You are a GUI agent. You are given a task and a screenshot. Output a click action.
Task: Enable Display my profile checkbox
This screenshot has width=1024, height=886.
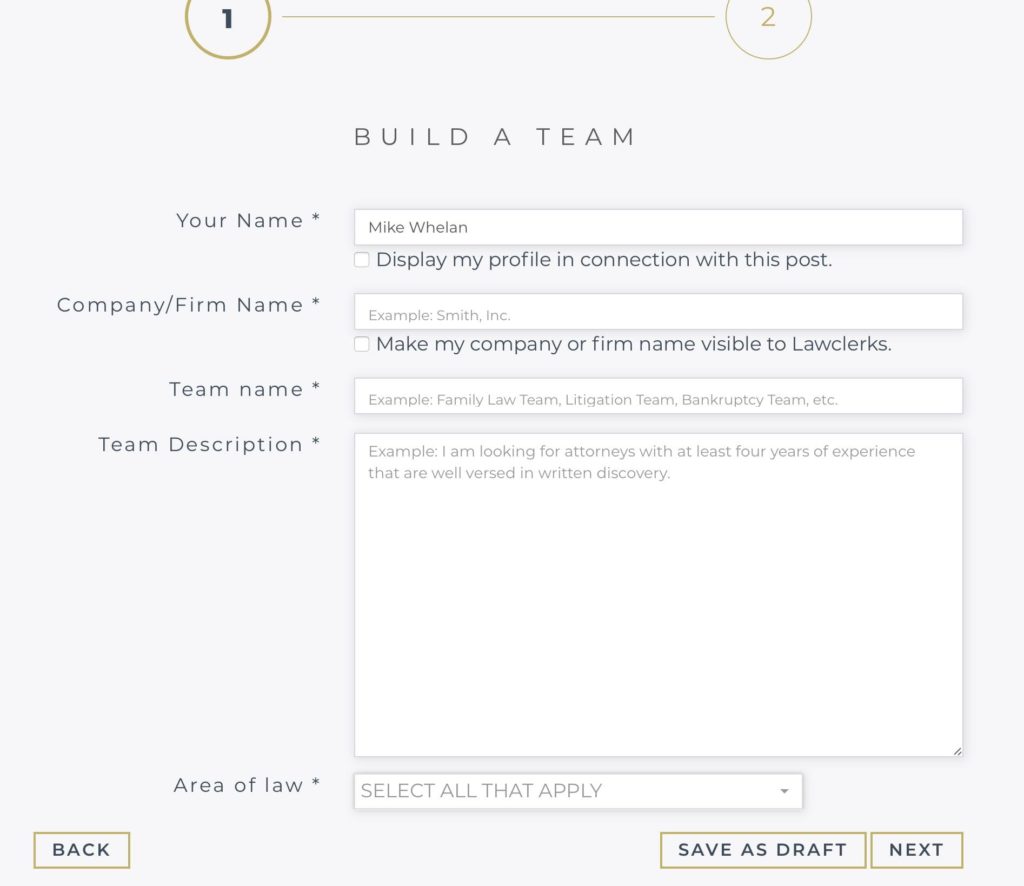point(362,260)
